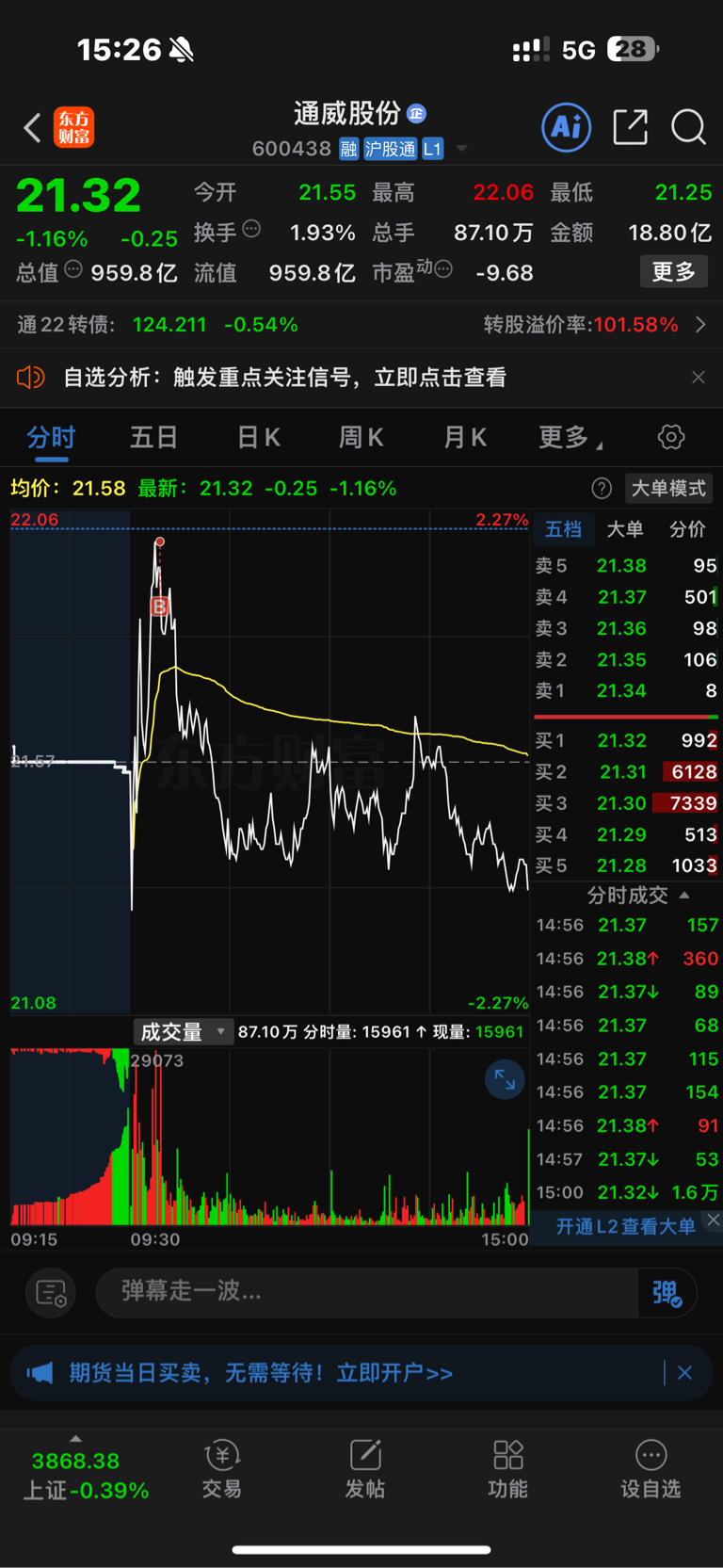This screenshot has width=723, height=1568.
Task: Open 期货当日买卖 立即开户 link
Action: tap(261, 1373)
